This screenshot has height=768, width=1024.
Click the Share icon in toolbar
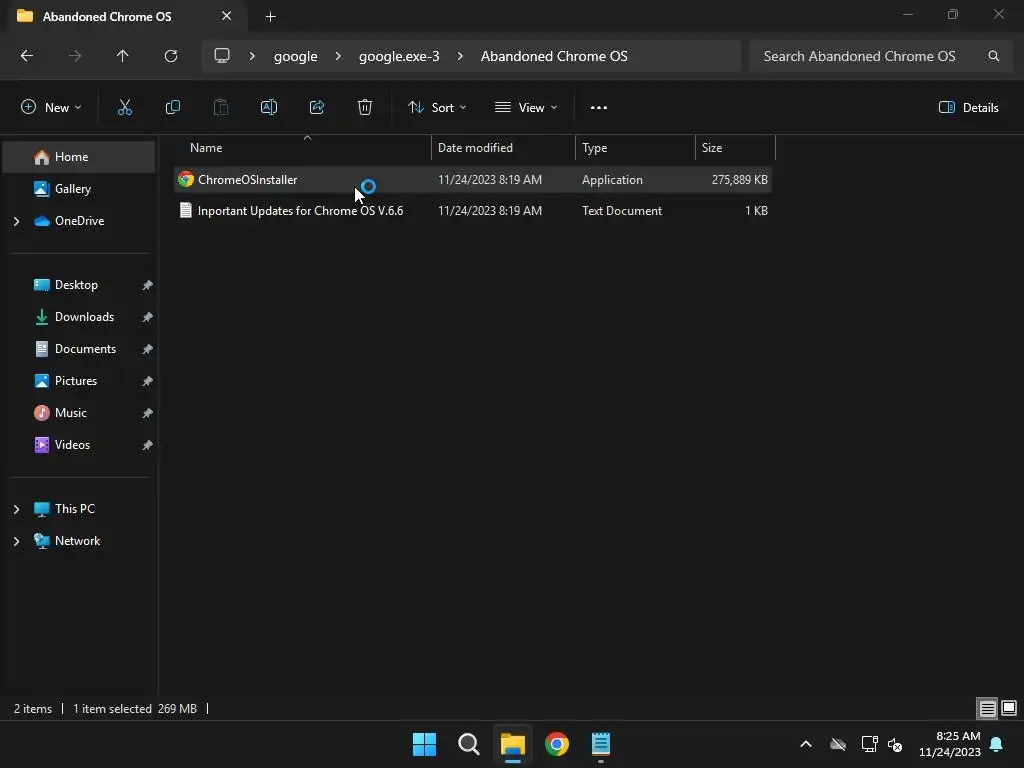(x=317, y=108)
